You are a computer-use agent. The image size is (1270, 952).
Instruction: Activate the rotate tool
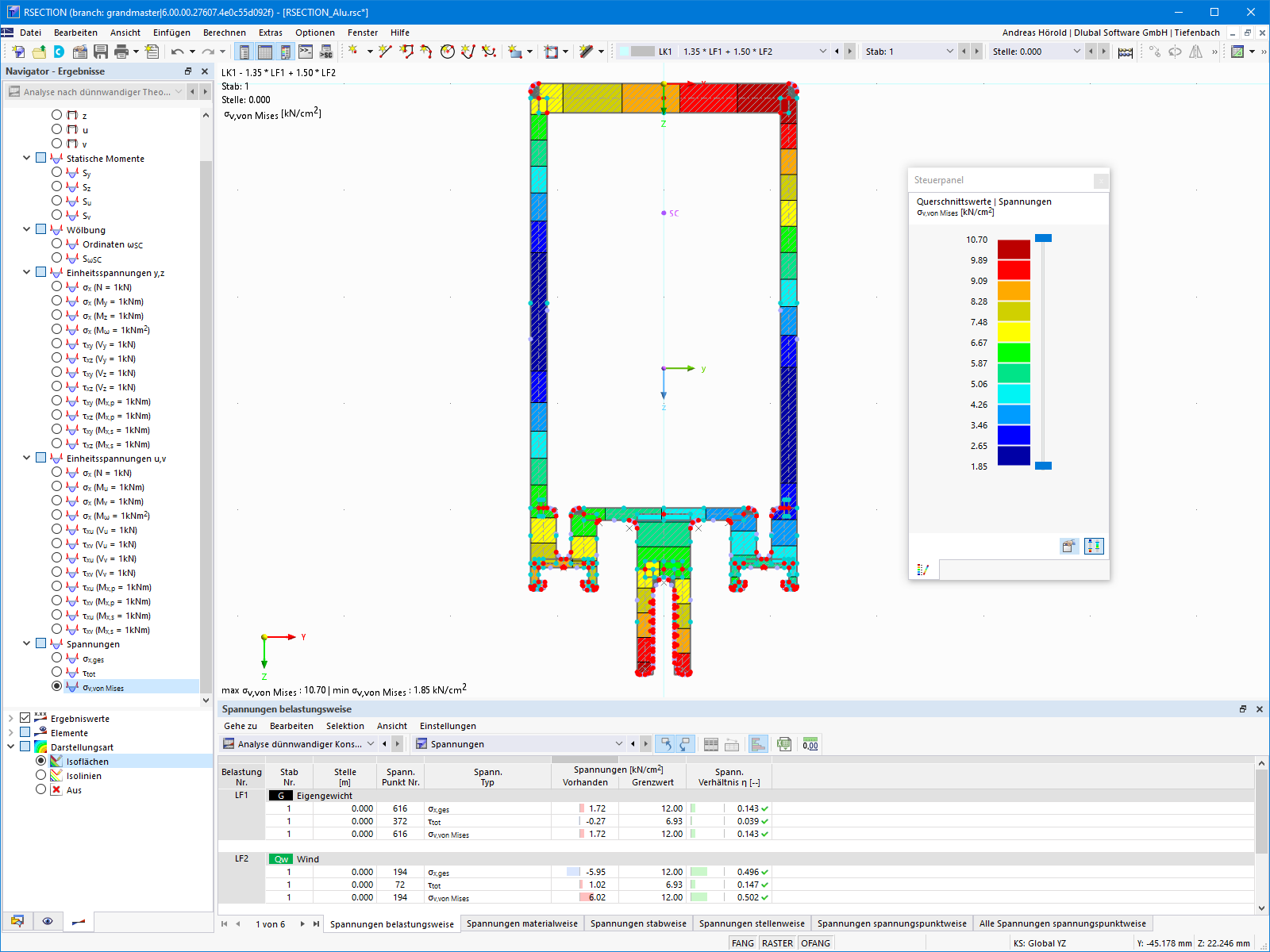click(x=1175, y=52)
